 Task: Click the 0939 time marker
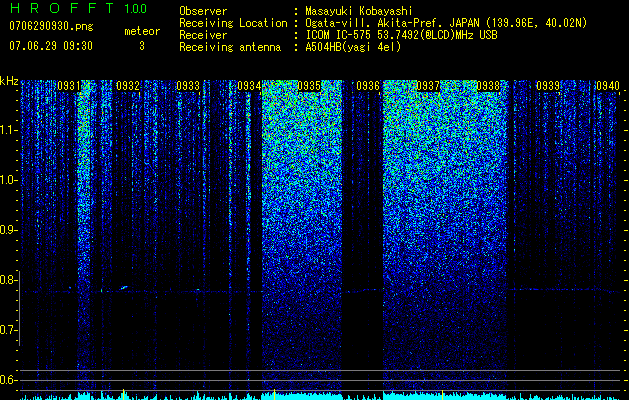[x=548, y=86]
